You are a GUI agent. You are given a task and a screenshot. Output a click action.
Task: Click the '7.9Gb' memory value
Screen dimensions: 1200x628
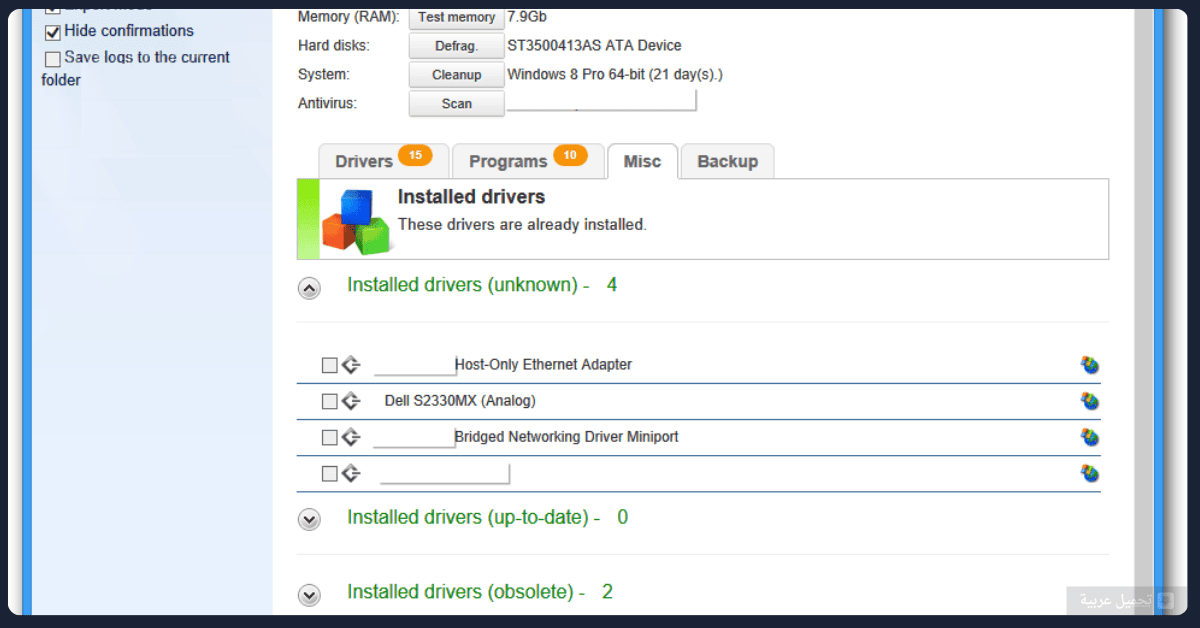[x=527, y=17]
